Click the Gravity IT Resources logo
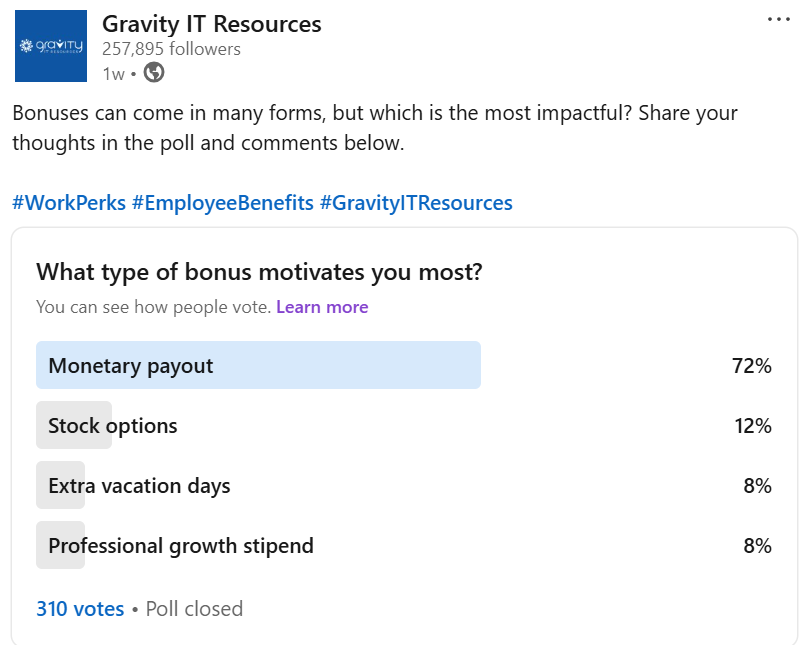 click(51, 46)
